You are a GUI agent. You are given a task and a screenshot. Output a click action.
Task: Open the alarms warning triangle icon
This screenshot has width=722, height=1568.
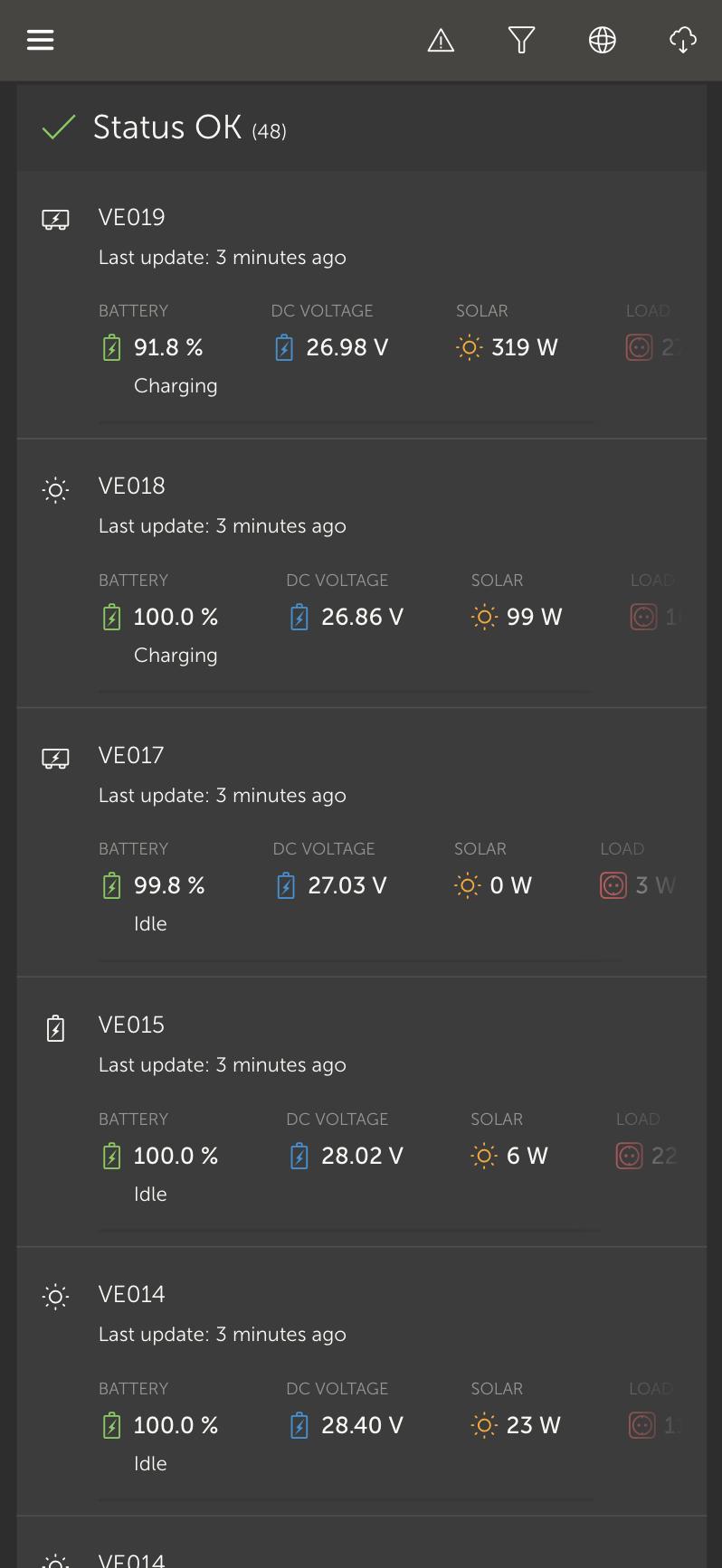[x=441, y=40]
